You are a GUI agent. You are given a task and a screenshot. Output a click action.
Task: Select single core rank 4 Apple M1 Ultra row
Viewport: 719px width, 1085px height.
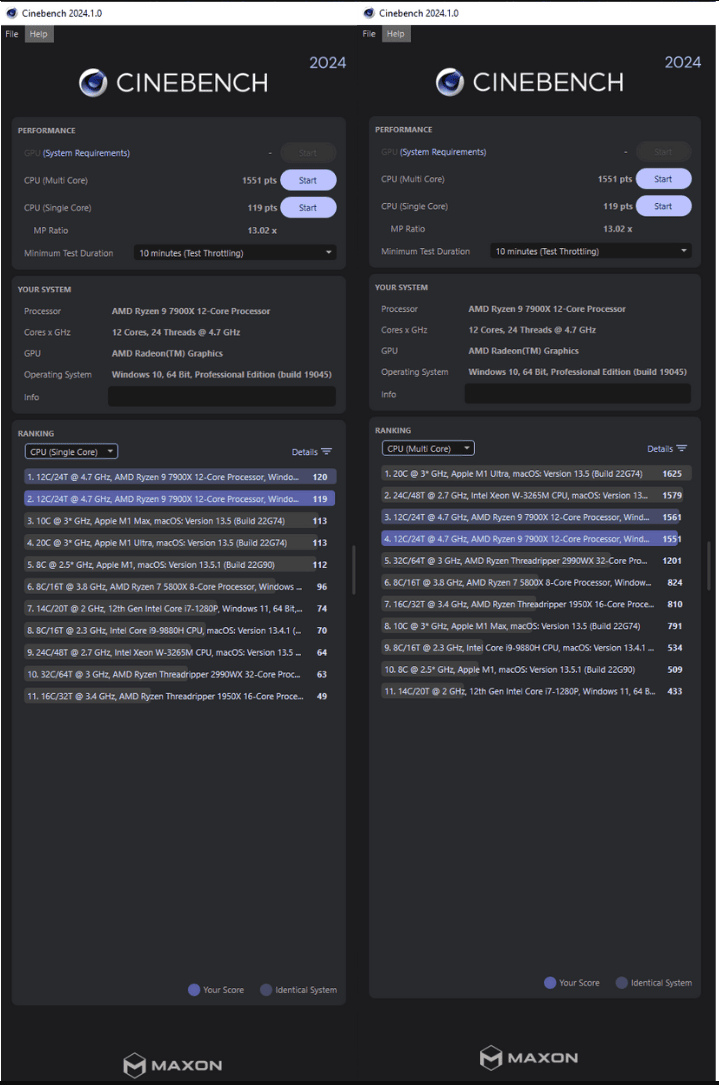pos(180,542)
